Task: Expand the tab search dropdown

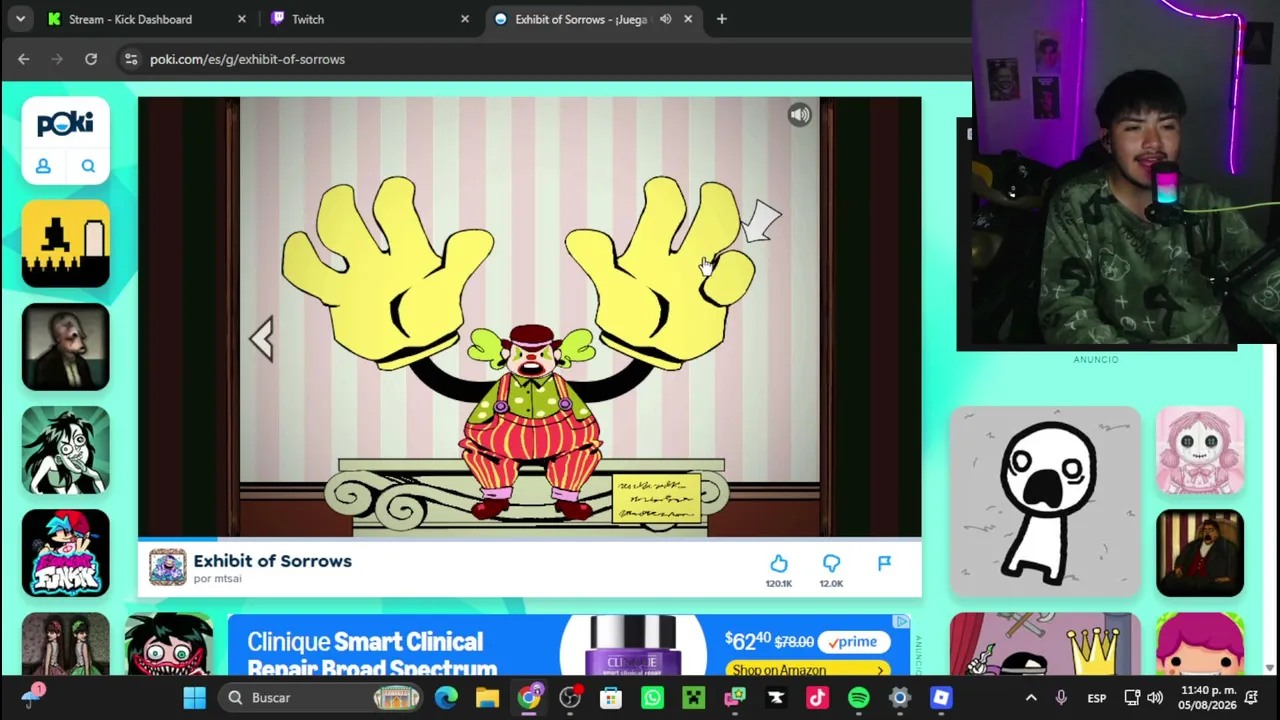Action: [x=20, y=19]
